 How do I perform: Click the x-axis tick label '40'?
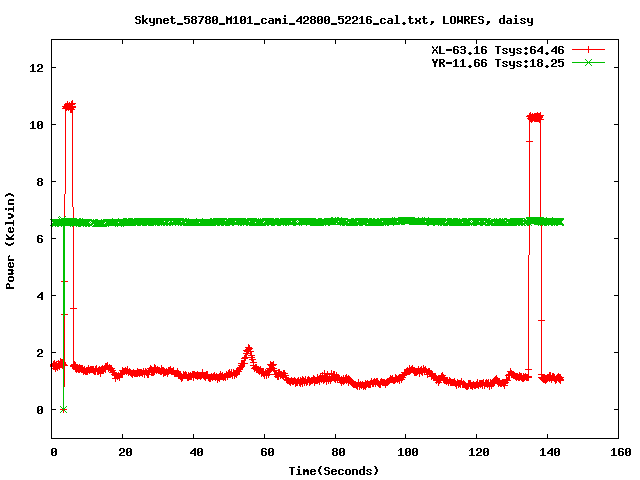(x=196, y=452)
